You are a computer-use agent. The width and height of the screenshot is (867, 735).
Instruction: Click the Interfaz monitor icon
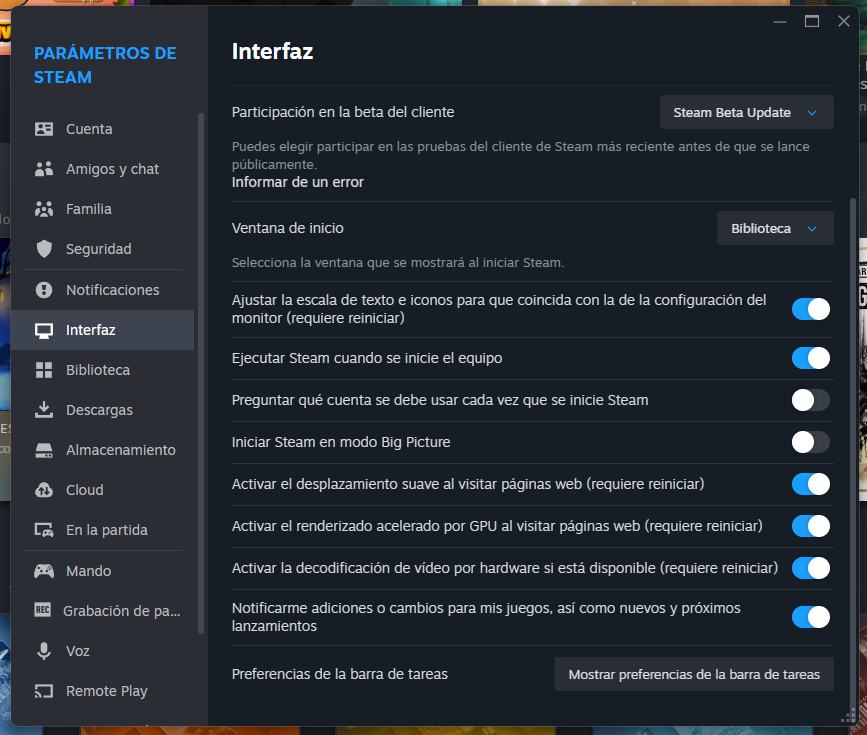coord(44,330)
